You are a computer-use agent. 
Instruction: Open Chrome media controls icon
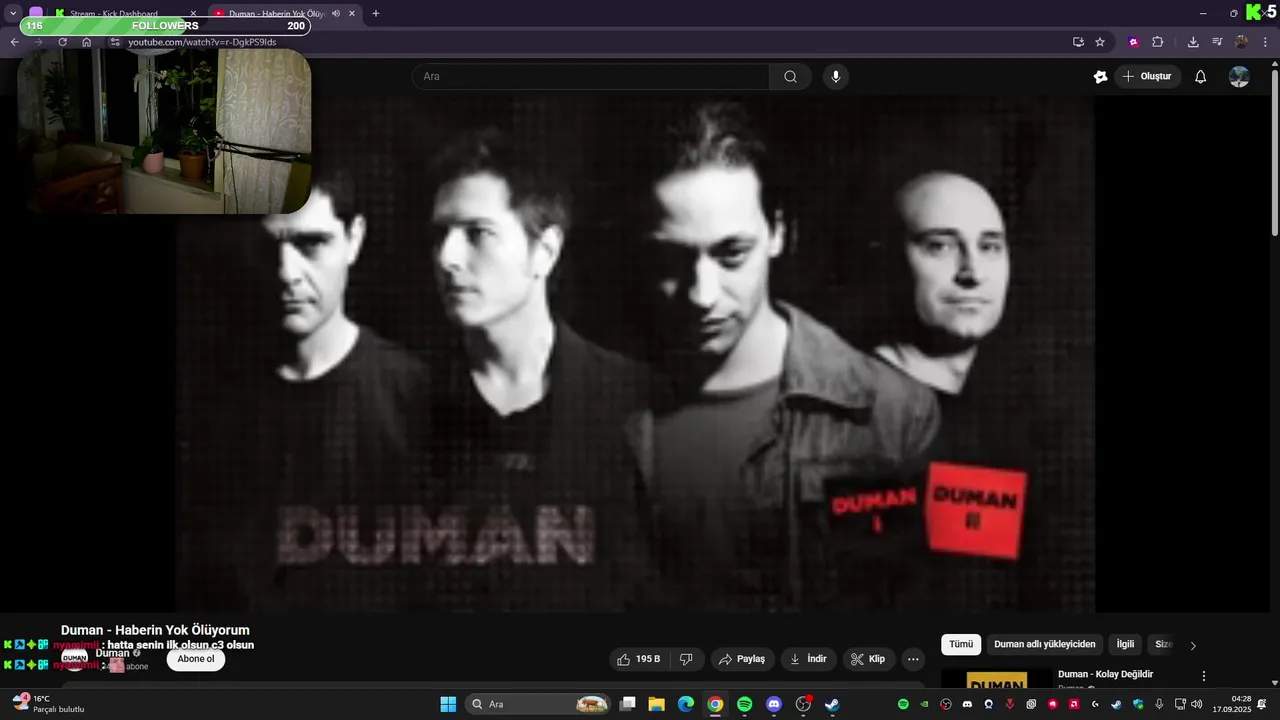point(1217,42)
